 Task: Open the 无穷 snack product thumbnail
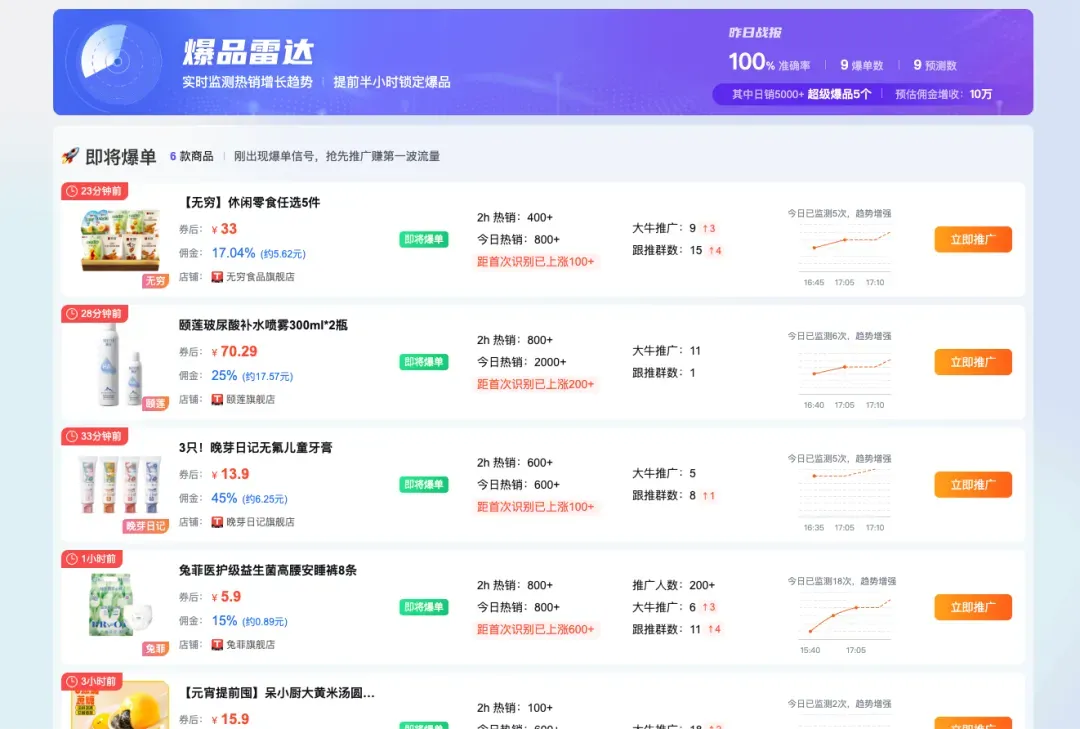tap(121, 240)
